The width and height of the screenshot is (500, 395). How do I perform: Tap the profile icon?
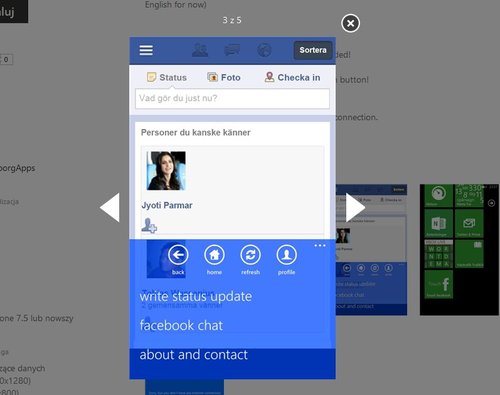click(287, 255)
